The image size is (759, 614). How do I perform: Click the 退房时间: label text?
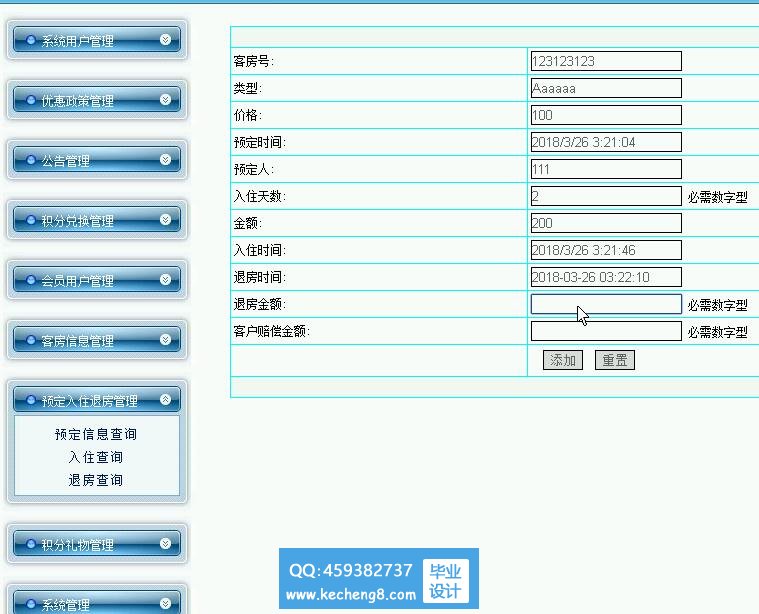(259, 277)
